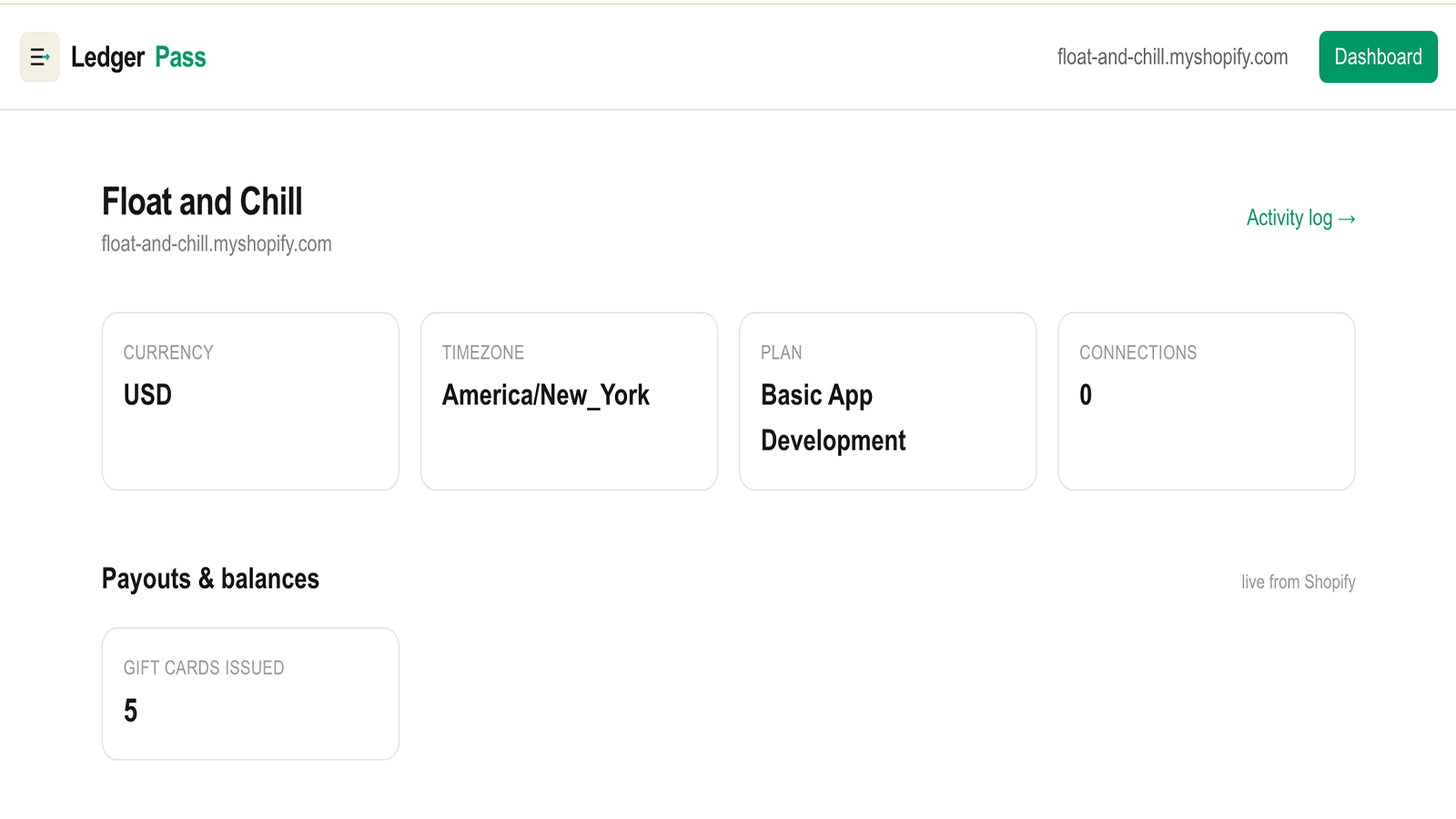Viewport: 1456px width, 819px height.
Task: Select the Float and Chill heading
Action: coord(202,202)
